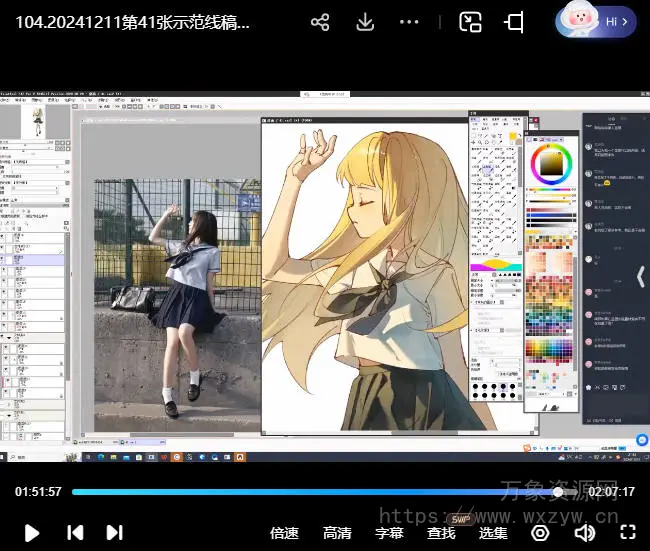Toggle 字幕 subtitles option

click(389, 533)
